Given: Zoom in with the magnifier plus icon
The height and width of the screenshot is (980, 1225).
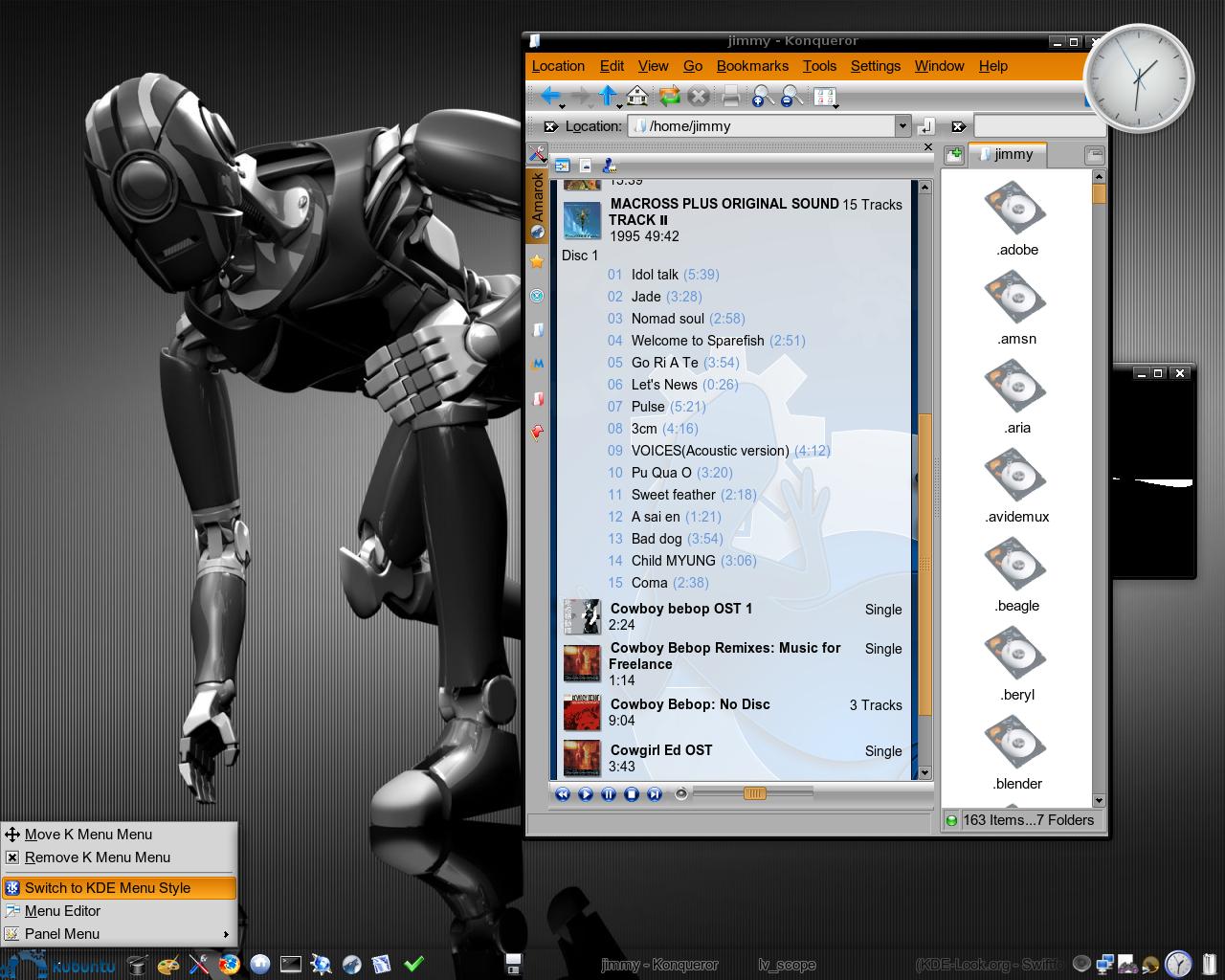Looking at the screenshot, I should coord(763,96).
